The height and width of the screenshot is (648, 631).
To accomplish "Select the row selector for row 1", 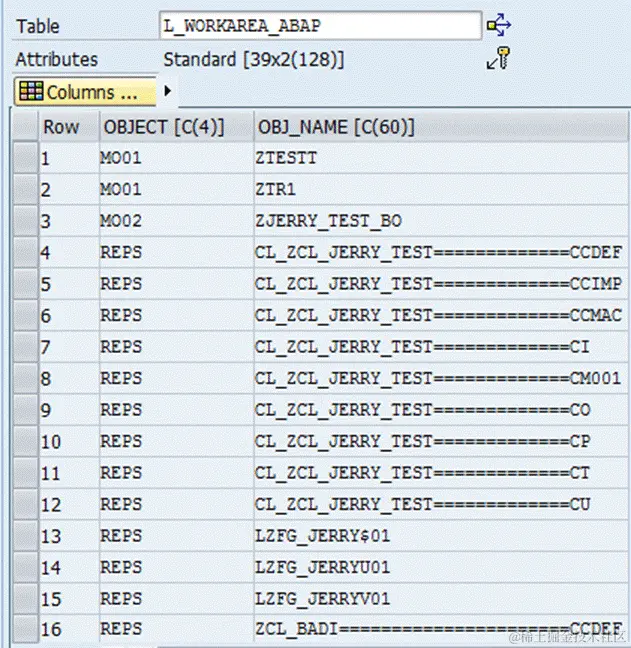I will pyautogui.click(x=26, y=158).
